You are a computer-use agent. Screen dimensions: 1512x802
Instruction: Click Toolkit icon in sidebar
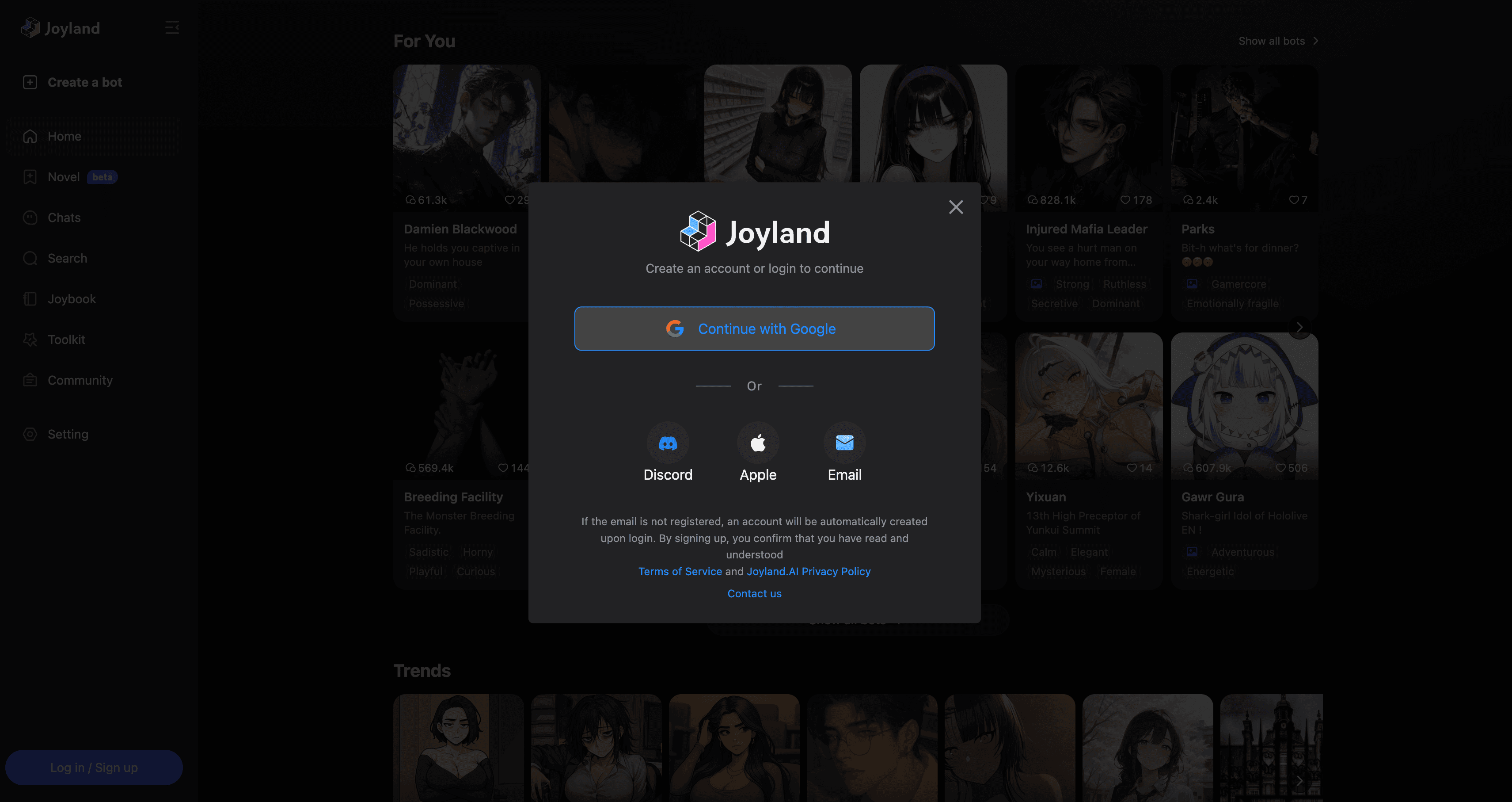click(30, 340)
